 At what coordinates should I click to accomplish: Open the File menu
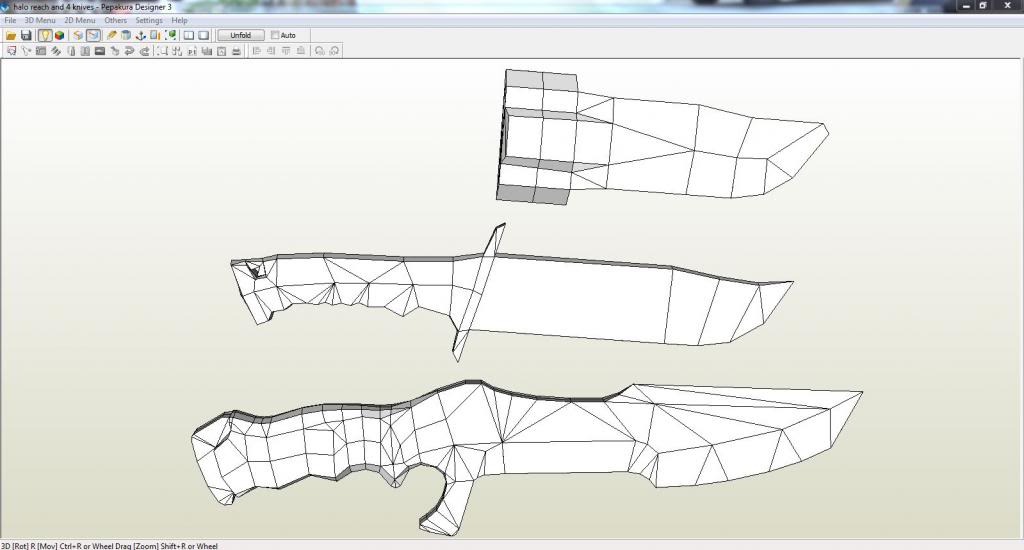[x=10, y=20]
